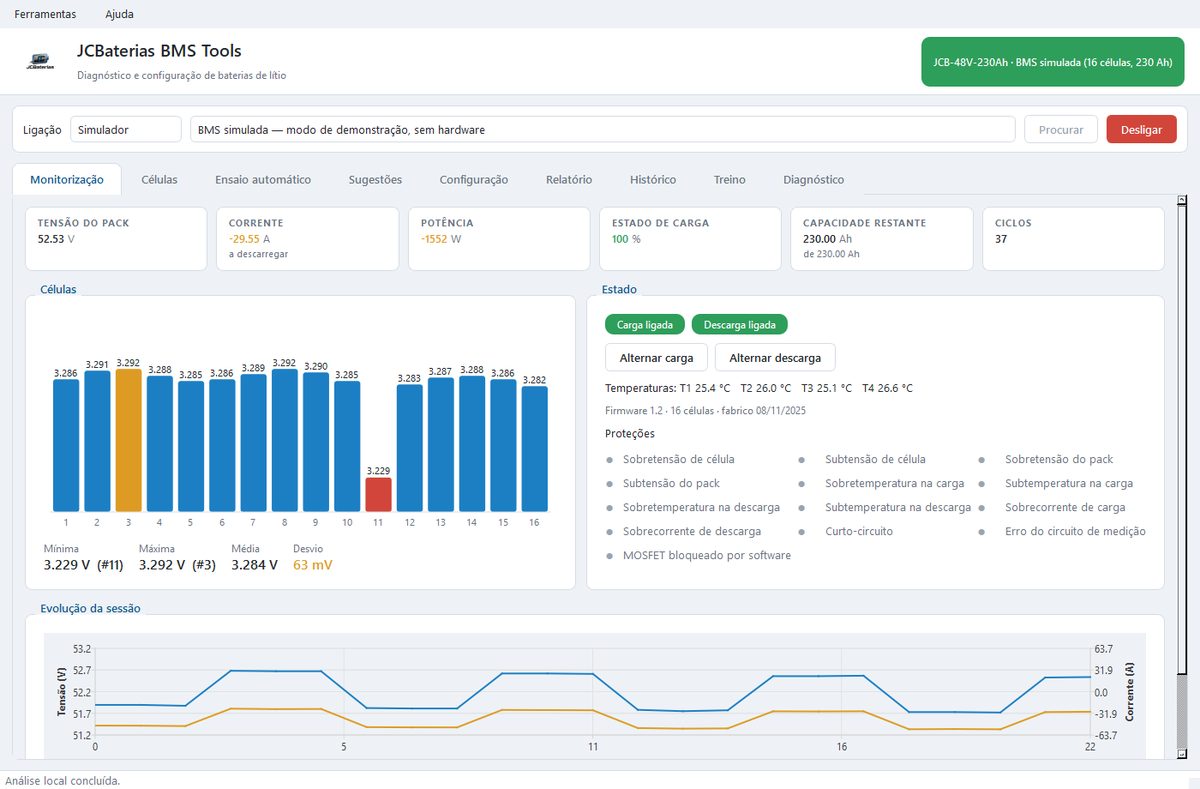Click the Erro do circuito de medição indicator
Image resolution: width=1200 pixels, height=789 pixels.
tap(1062, 532)
